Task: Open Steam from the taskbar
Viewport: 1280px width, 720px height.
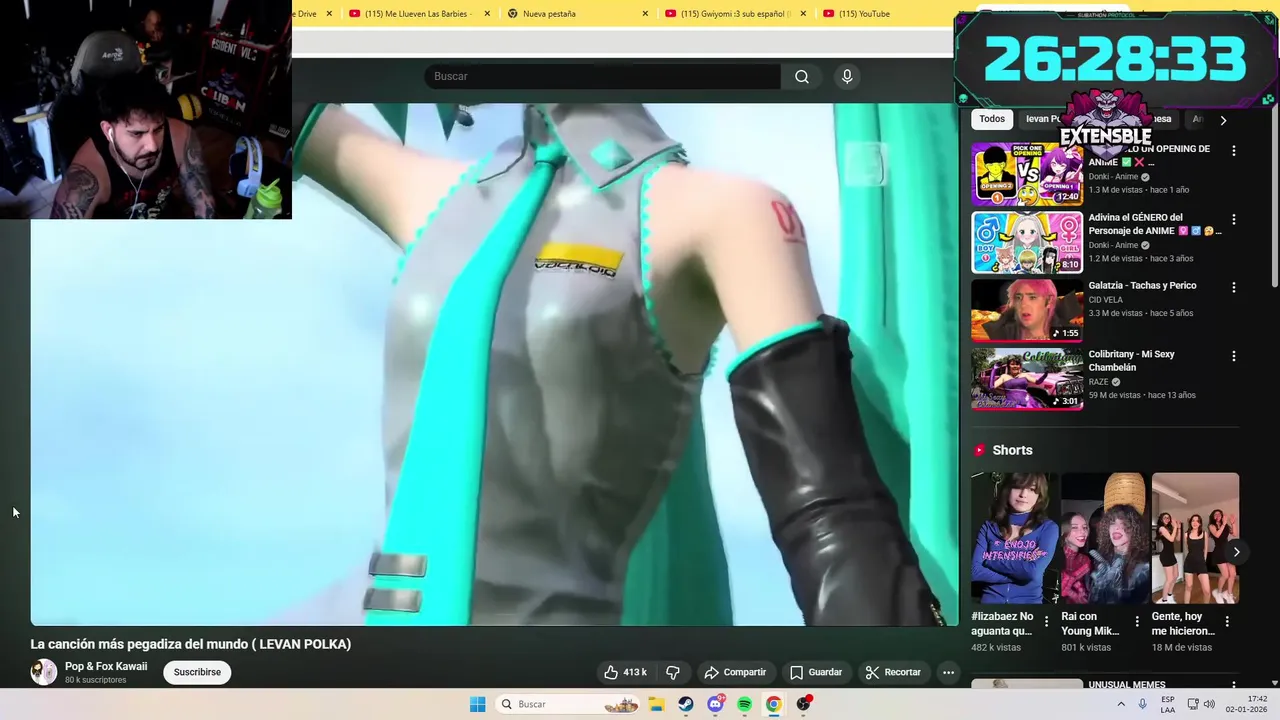Action: tap(685, 704)
